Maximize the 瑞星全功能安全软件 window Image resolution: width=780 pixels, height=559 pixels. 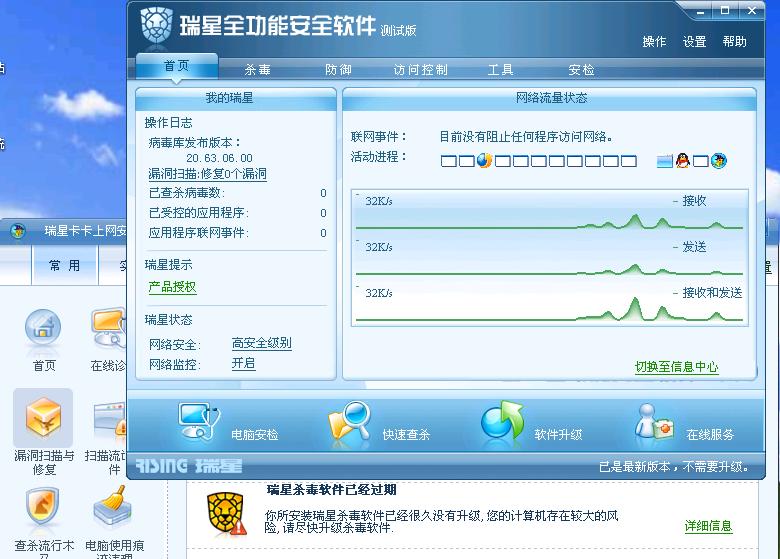[725, 10]
